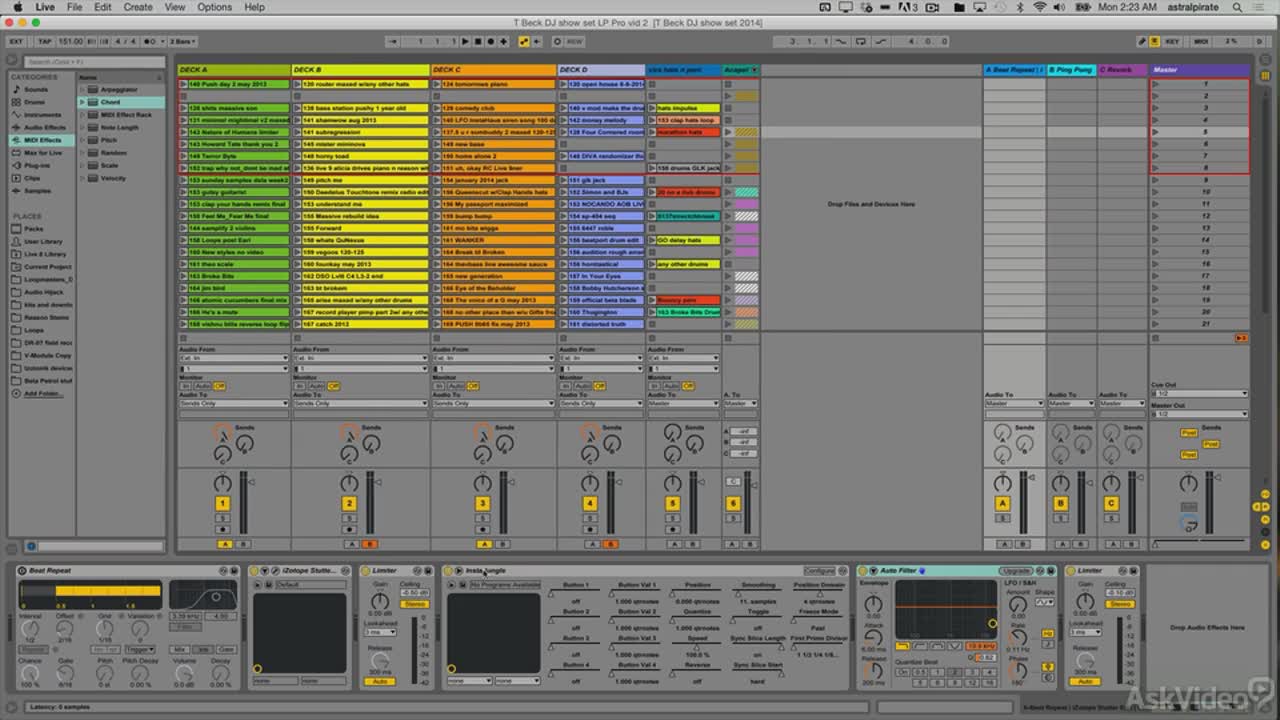Click the transport Stop button
This screenshot has width=1280, height=720.
tap(477, 41)
